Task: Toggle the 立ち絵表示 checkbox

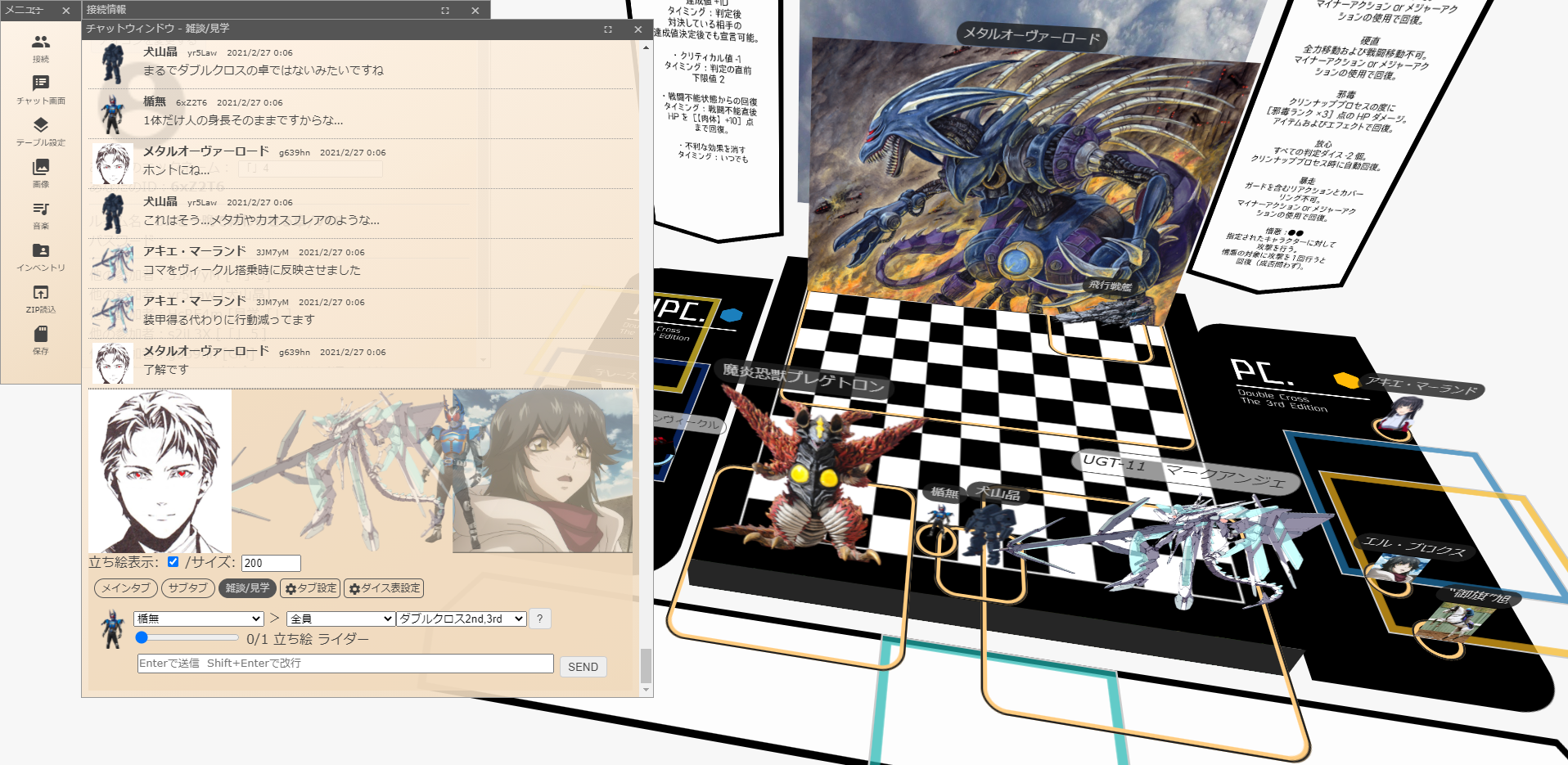Action: (173, 562)
